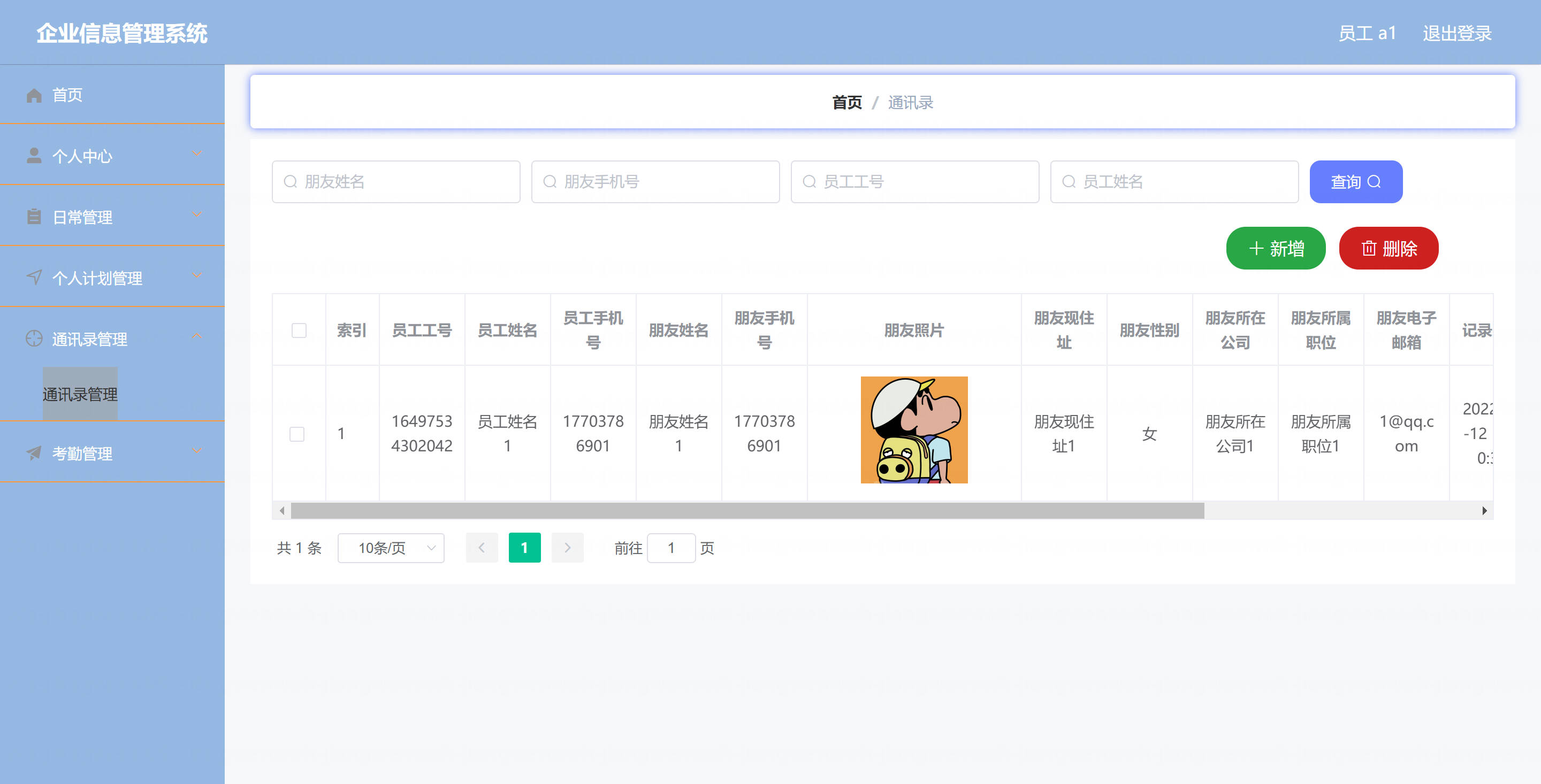Click the search icon inside the 查询 button
Screen dimensions: 1541x784
pyautogui.click(x=1375, y=181)
